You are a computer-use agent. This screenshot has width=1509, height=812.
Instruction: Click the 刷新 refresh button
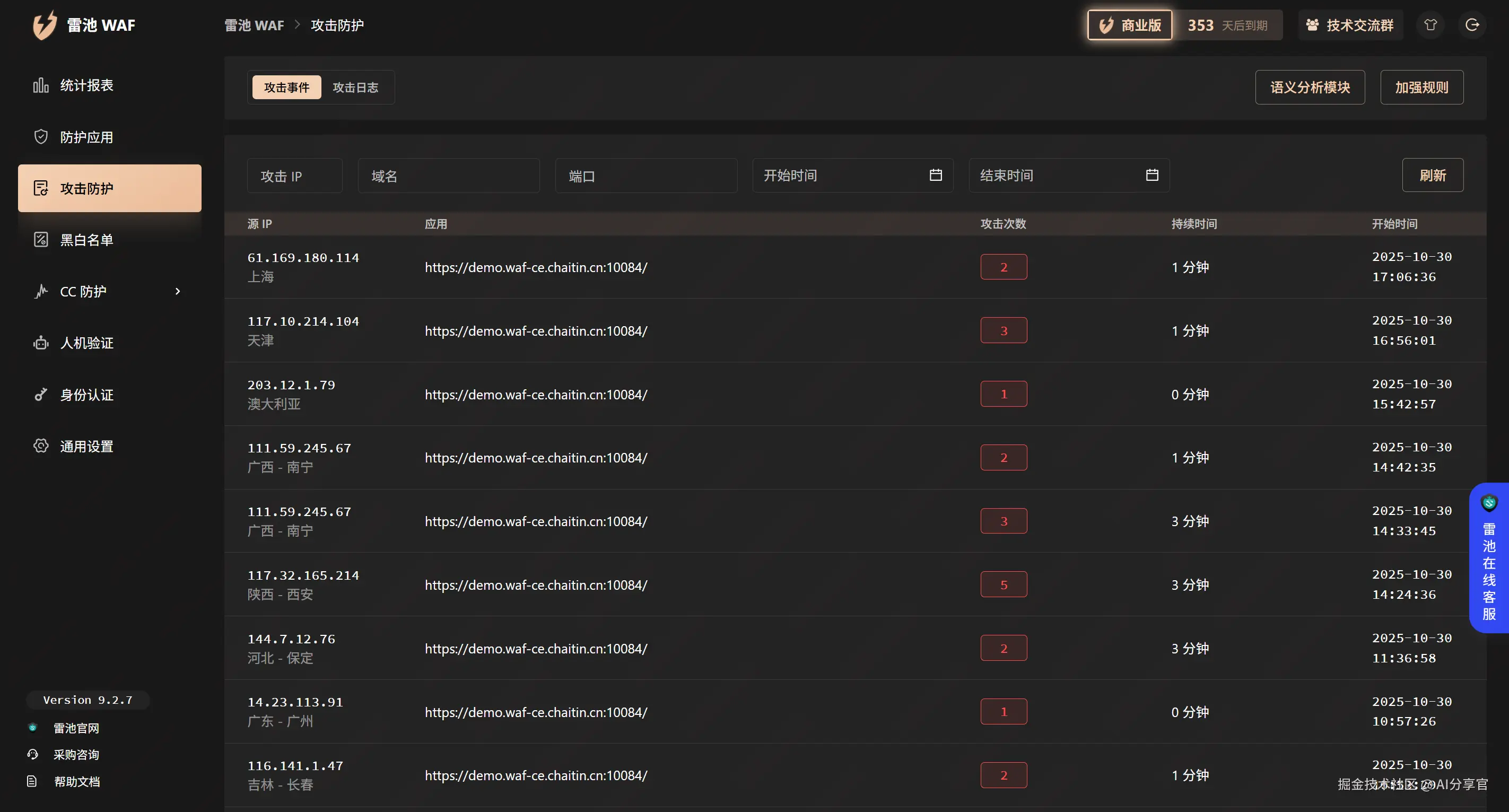pyautogui.click(x=1432, y=175)
